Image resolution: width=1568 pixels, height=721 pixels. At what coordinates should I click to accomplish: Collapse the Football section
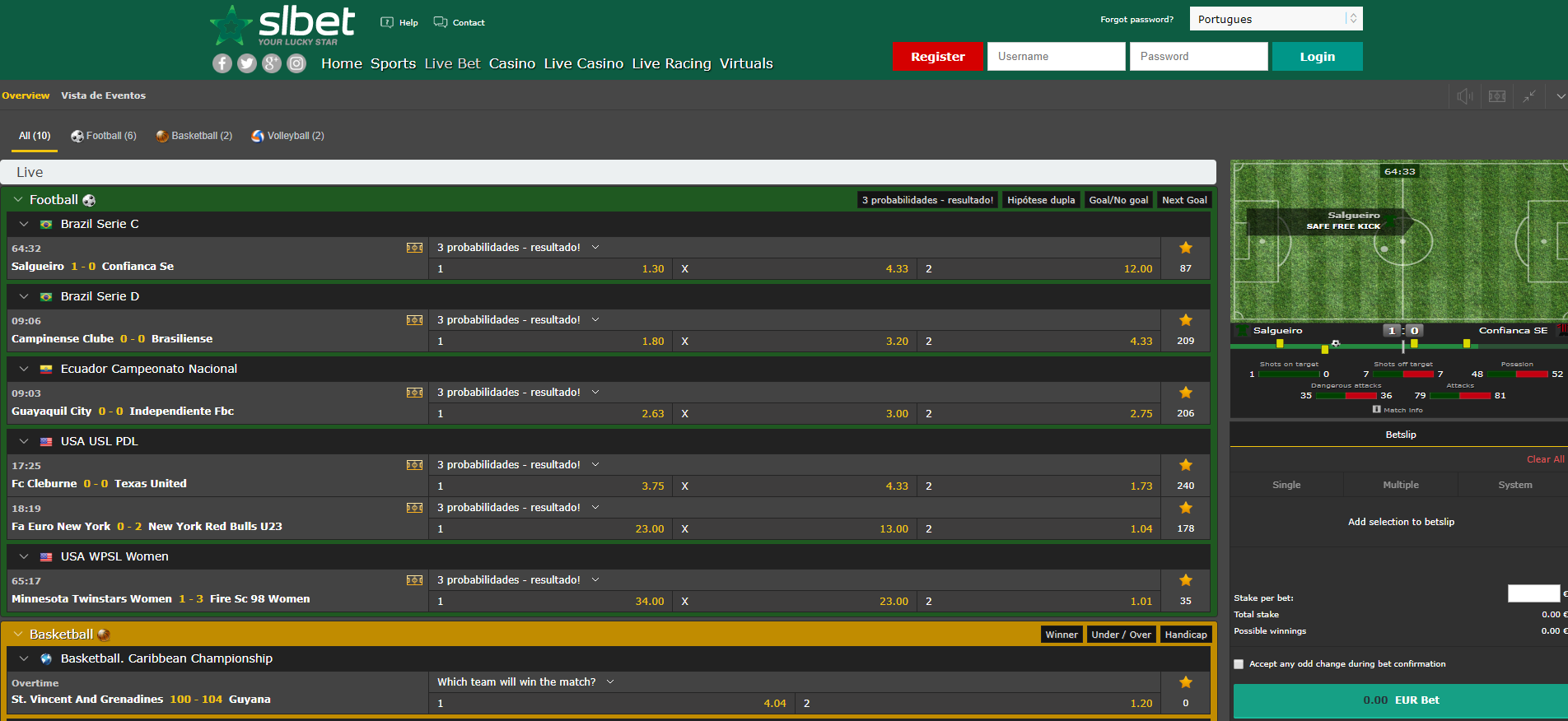pos(17,200)
